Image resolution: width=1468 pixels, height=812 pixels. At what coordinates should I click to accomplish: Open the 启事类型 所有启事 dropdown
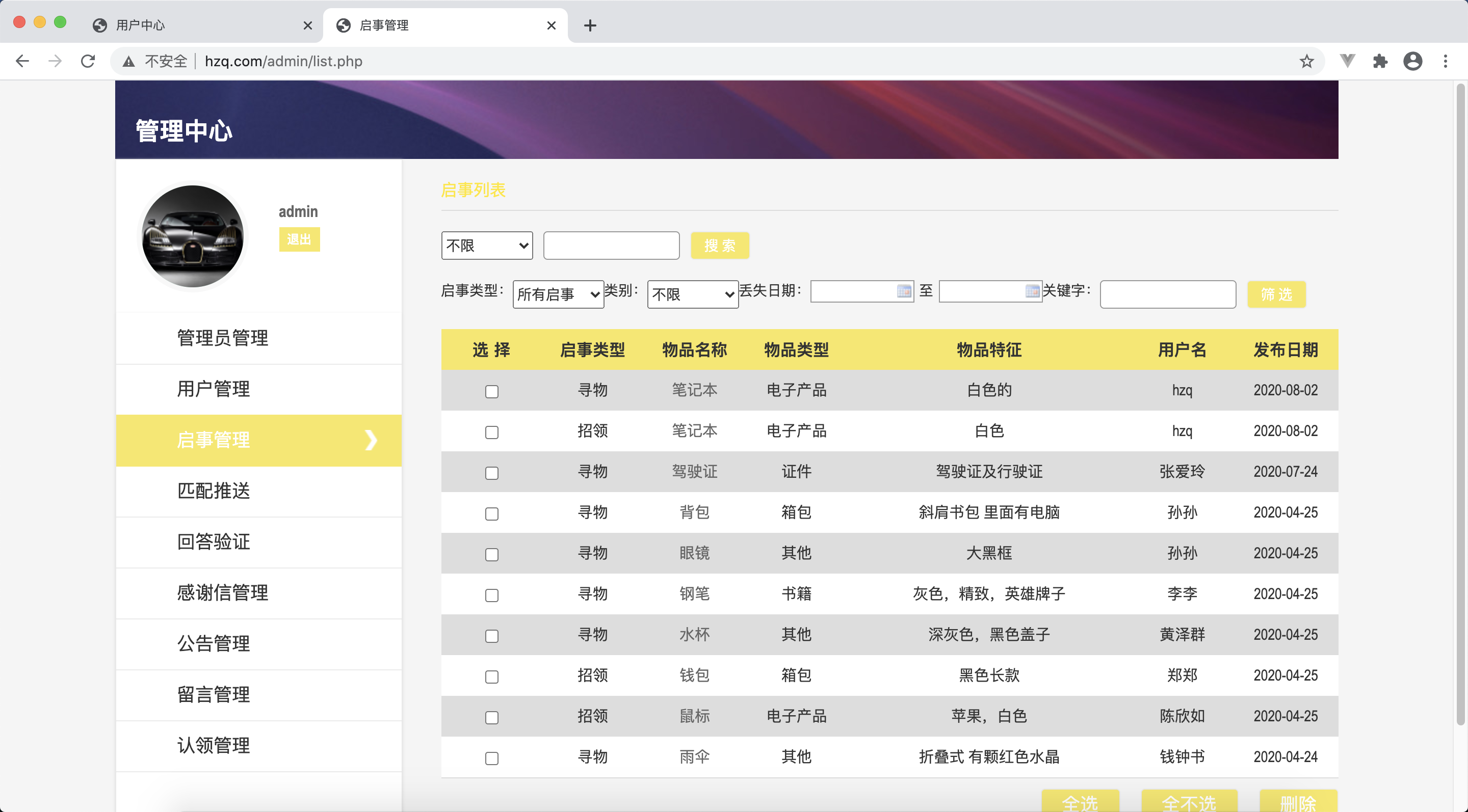click(558, 294)
